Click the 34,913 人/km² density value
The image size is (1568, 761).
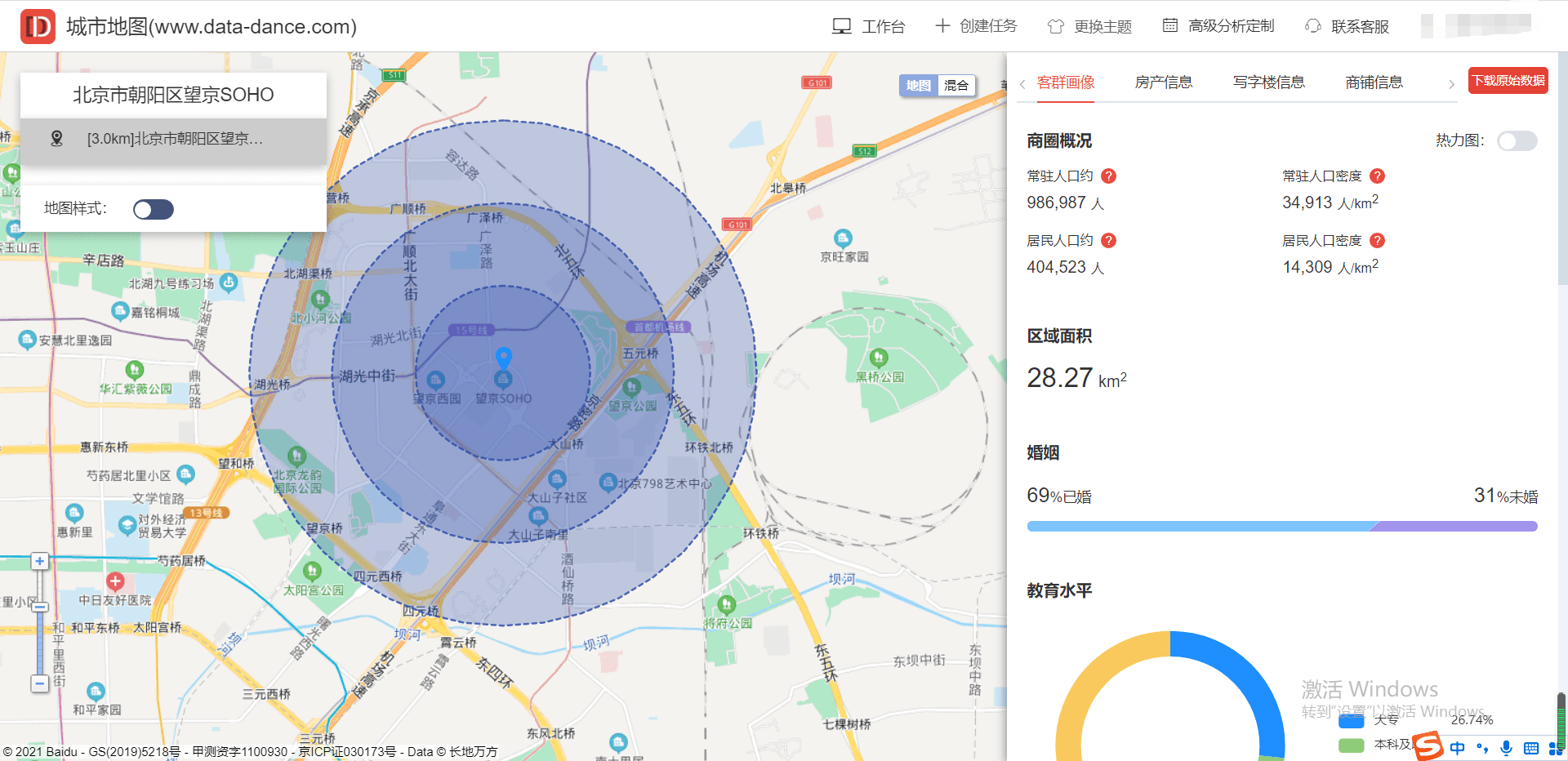pyautogui.click(x=1330, y=202)
